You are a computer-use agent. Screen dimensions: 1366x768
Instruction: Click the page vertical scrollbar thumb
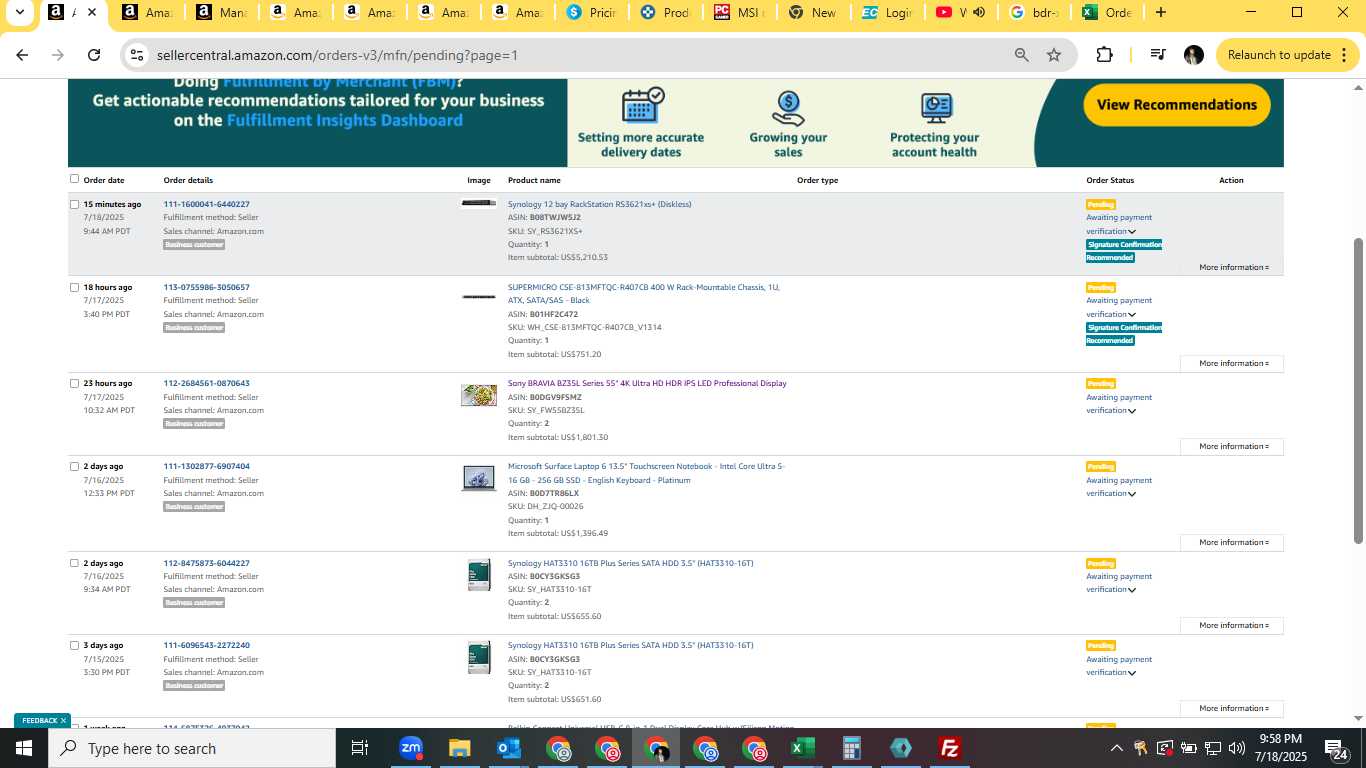1358,390
